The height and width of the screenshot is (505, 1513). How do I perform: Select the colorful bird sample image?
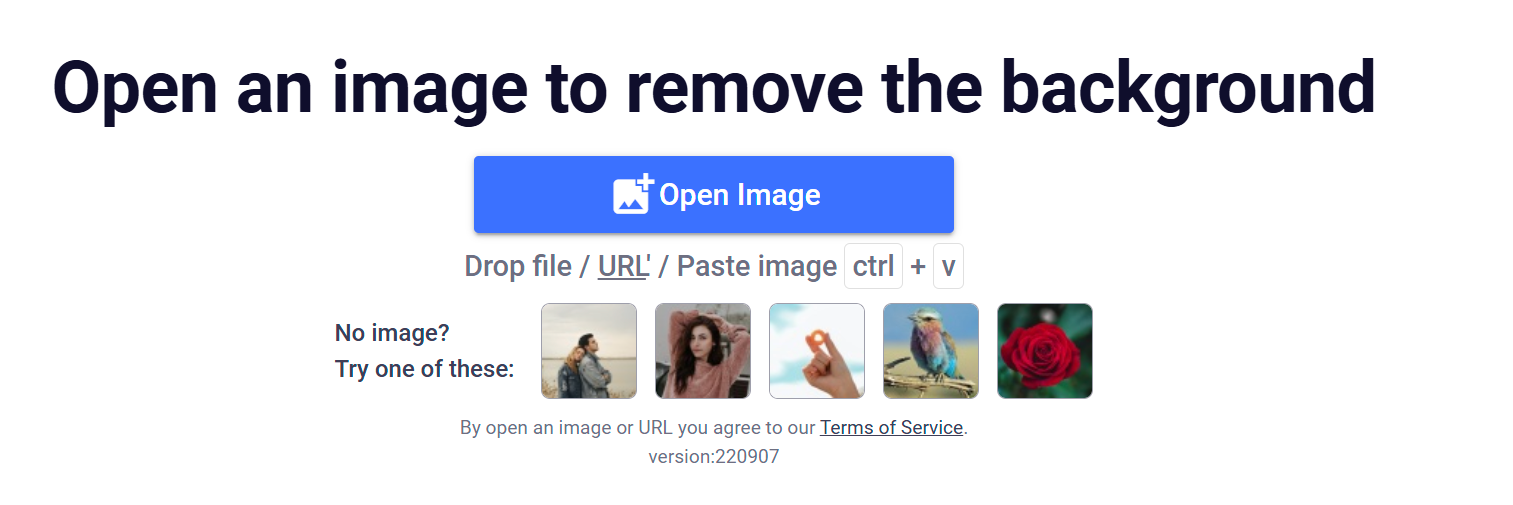(x=931, y=351)
